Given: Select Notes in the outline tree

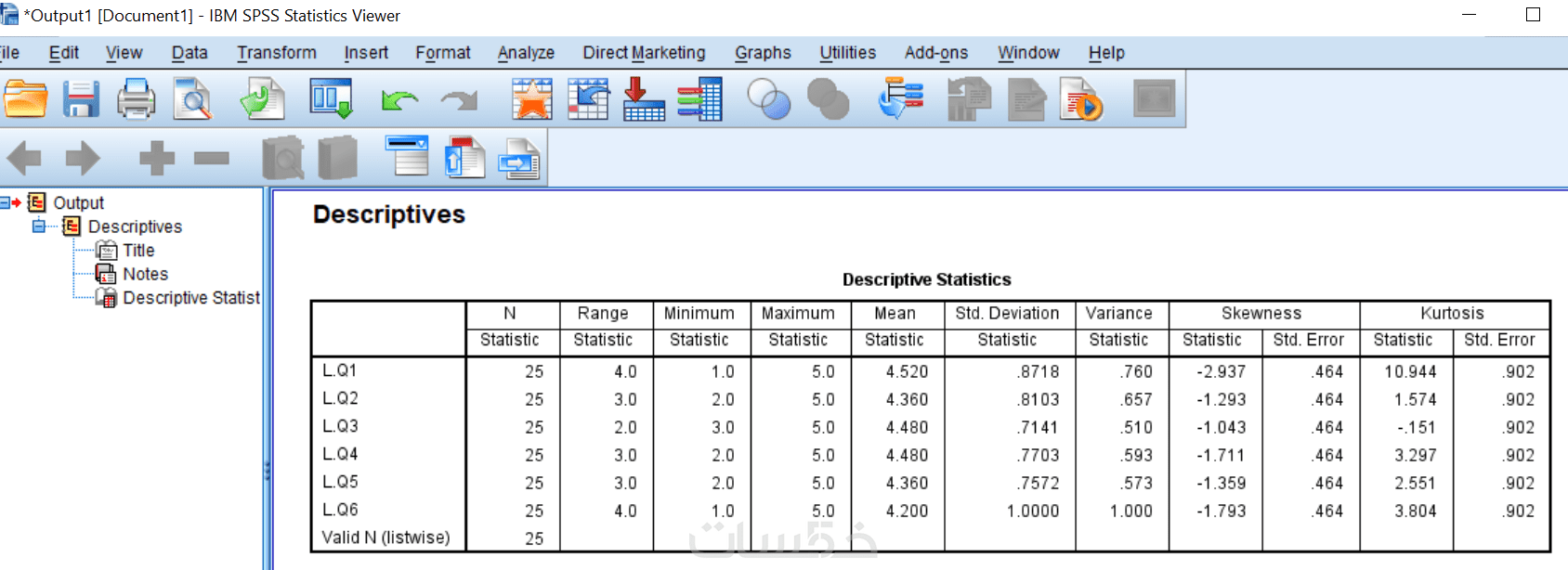Looking at the screenshot, I should point(145,274).
